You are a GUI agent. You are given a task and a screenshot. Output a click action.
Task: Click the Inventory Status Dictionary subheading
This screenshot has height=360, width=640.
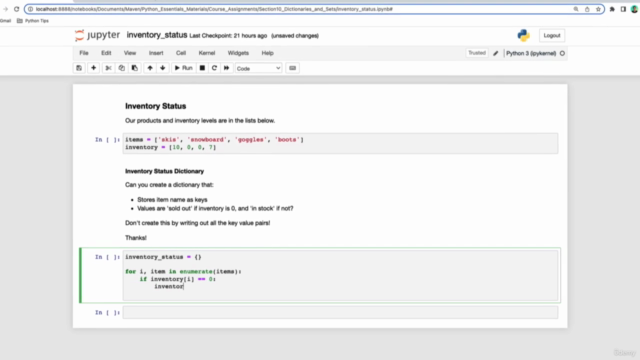point(164,171)
